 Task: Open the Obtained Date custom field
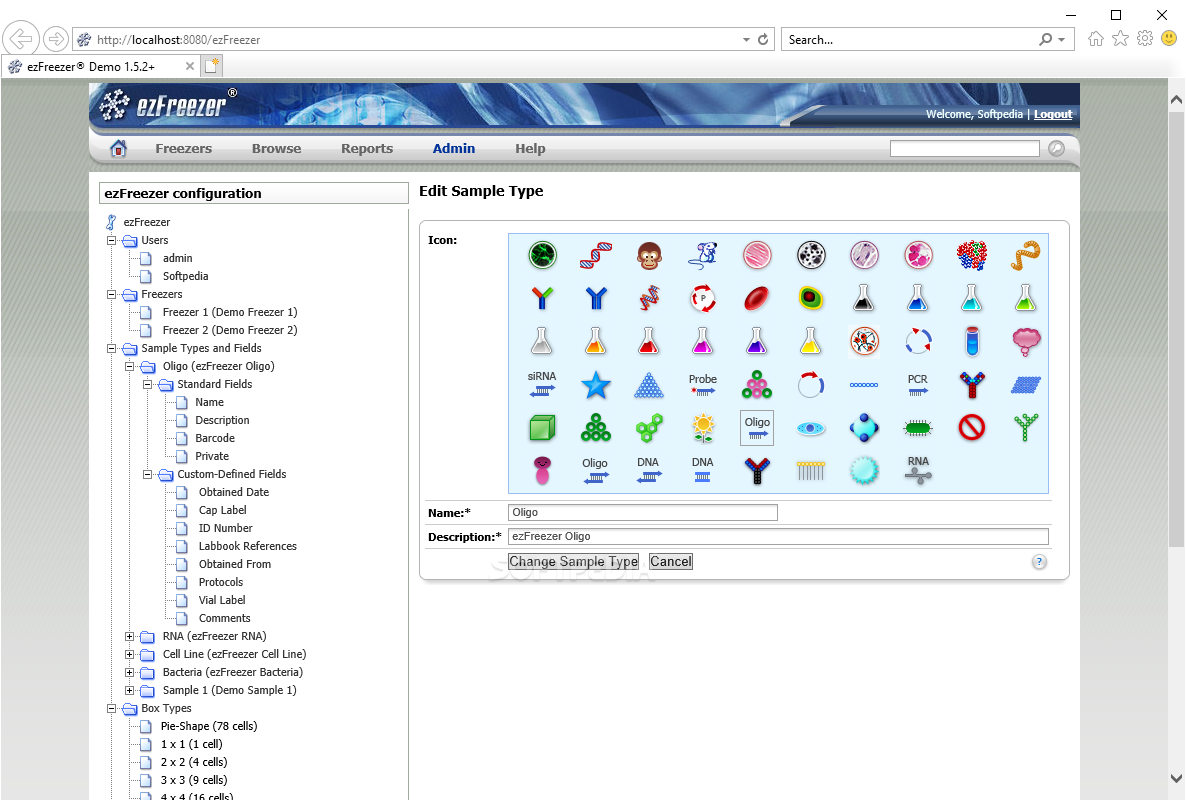pos(234,492)
